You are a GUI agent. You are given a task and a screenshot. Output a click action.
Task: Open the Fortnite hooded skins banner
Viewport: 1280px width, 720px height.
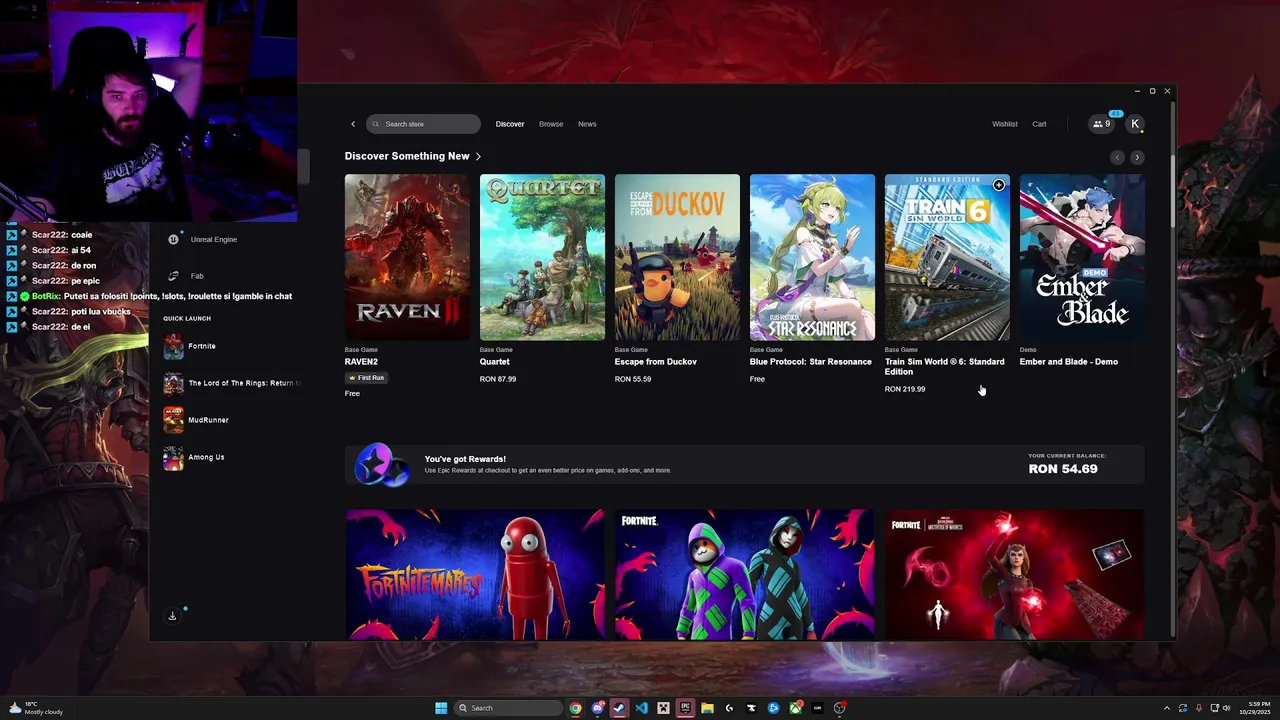(745, 574)
